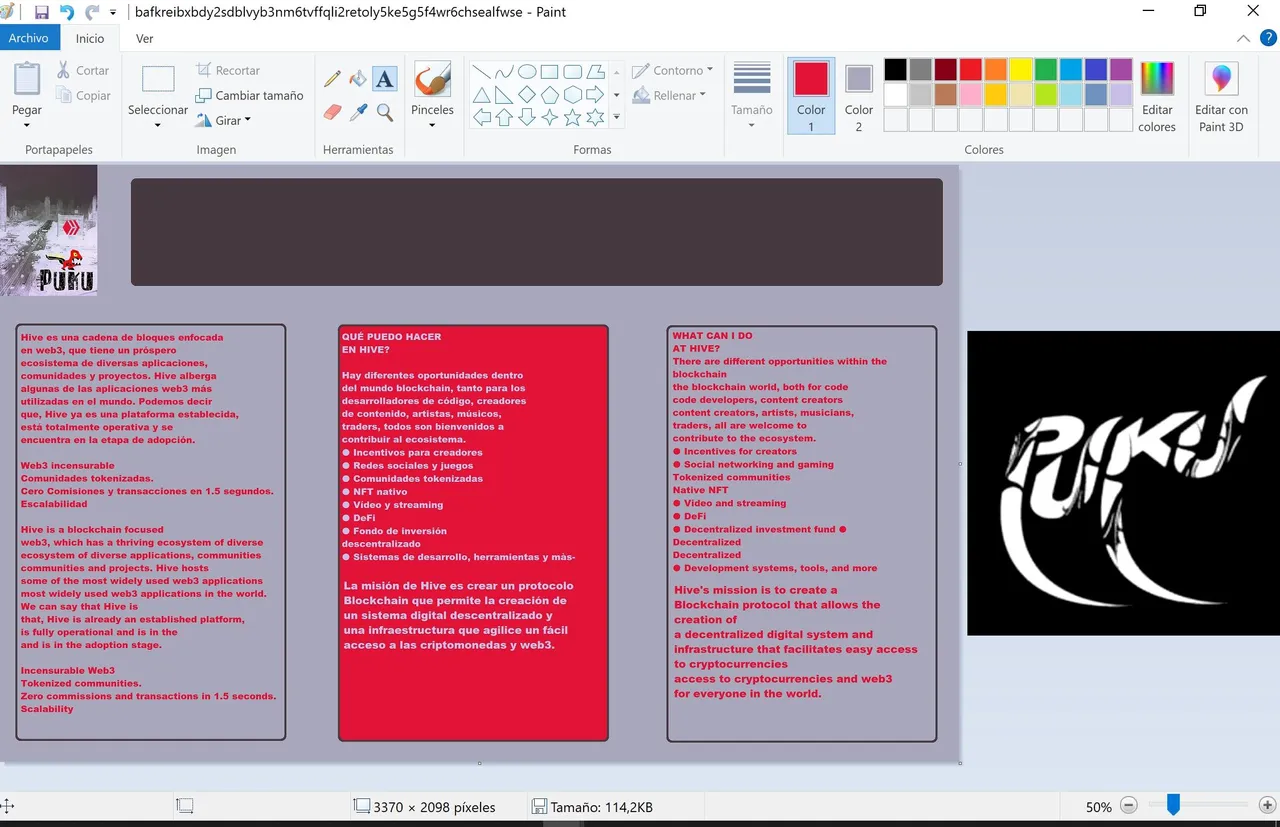The height and width of the screenshot is (827, 1280).
Task: Expand the Girar rotate dropdown
Action: coord(248,120)
